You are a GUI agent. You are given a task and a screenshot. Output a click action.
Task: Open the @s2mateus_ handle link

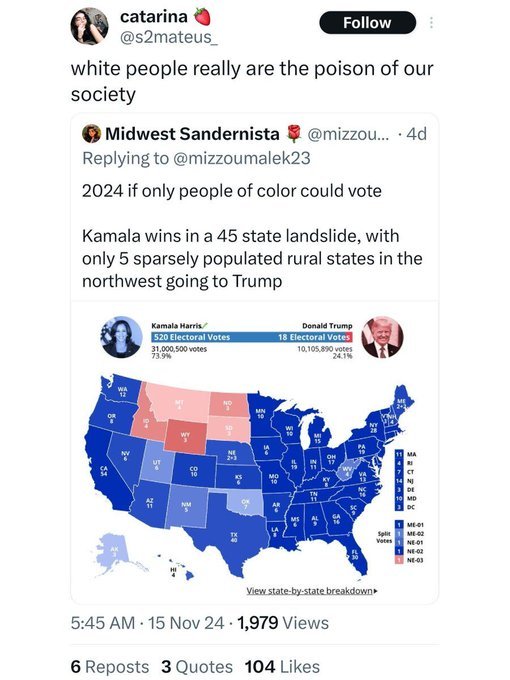(x=168, y=38)
